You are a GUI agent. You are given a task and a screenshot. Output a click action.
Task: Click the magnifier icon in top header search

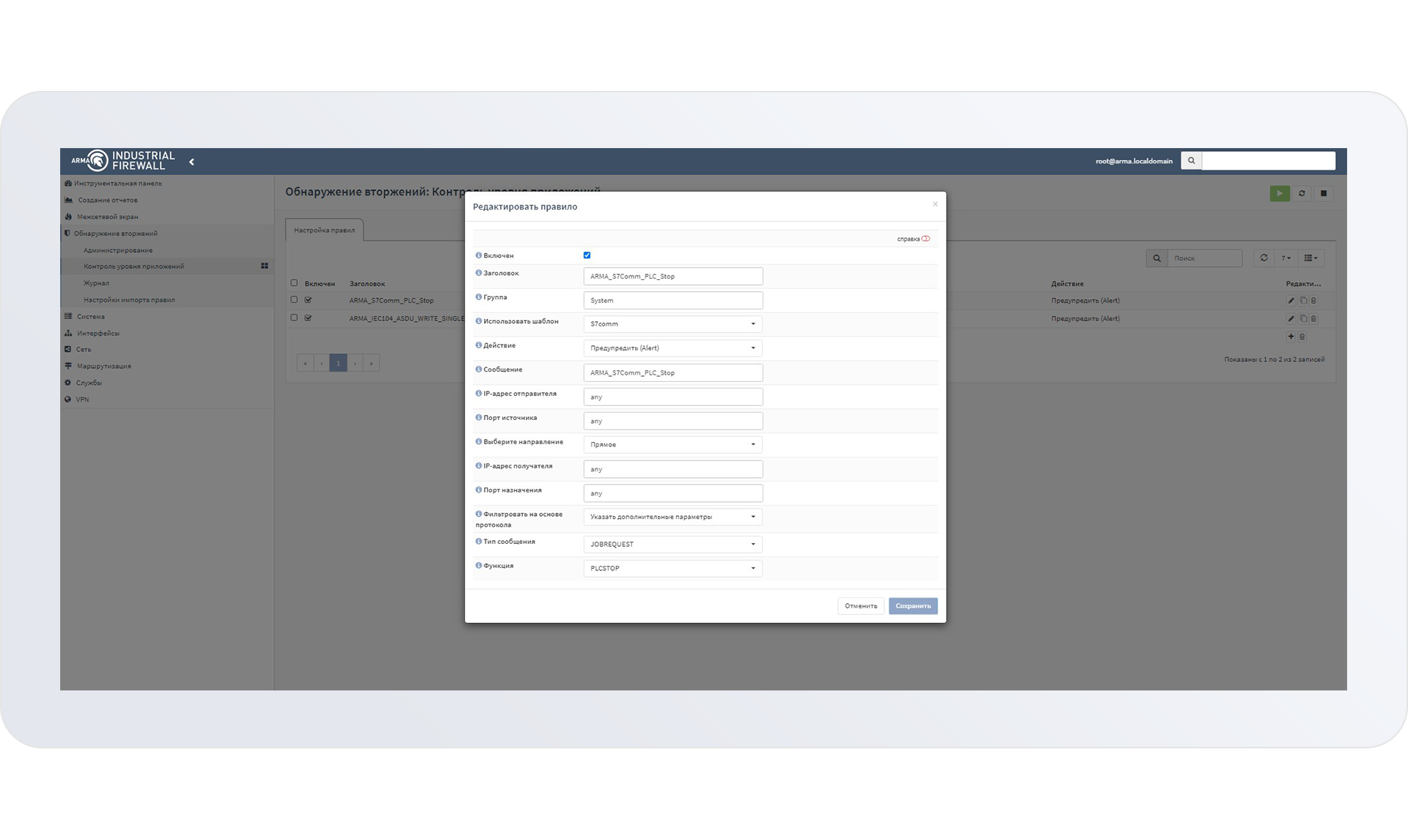pos(1191,161)
